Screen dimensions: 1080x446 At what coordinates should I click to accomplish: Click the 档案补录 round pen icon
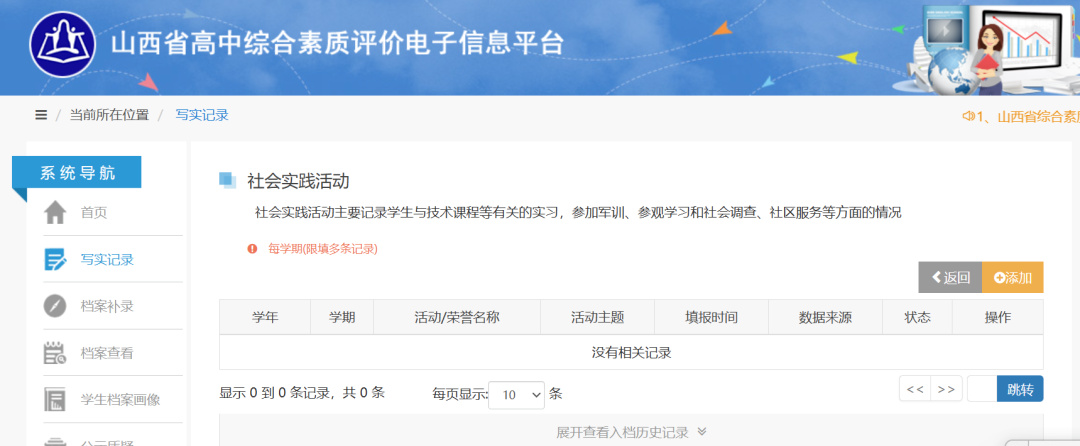(x=55, y=306)
